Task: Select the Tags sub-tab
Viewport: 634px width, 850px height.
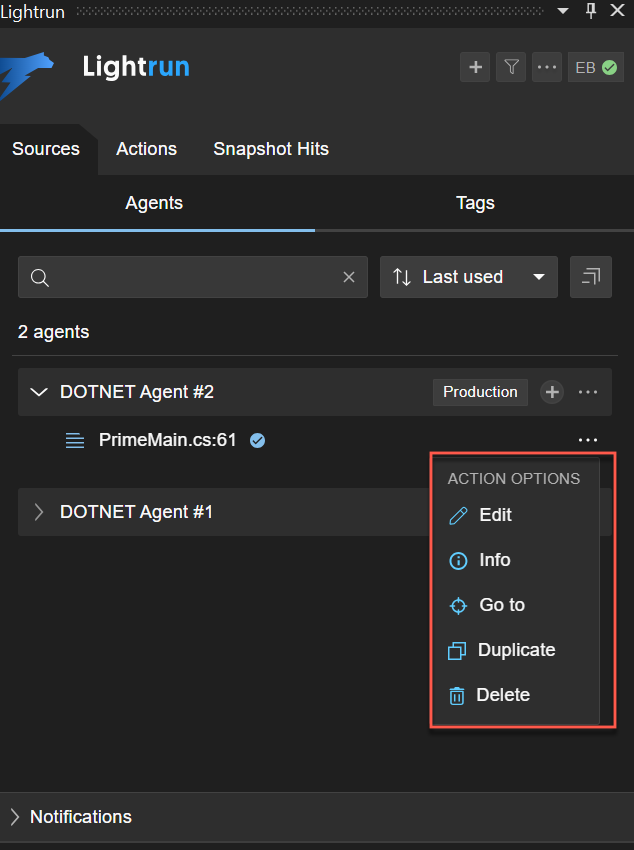Action: point(475,203)
